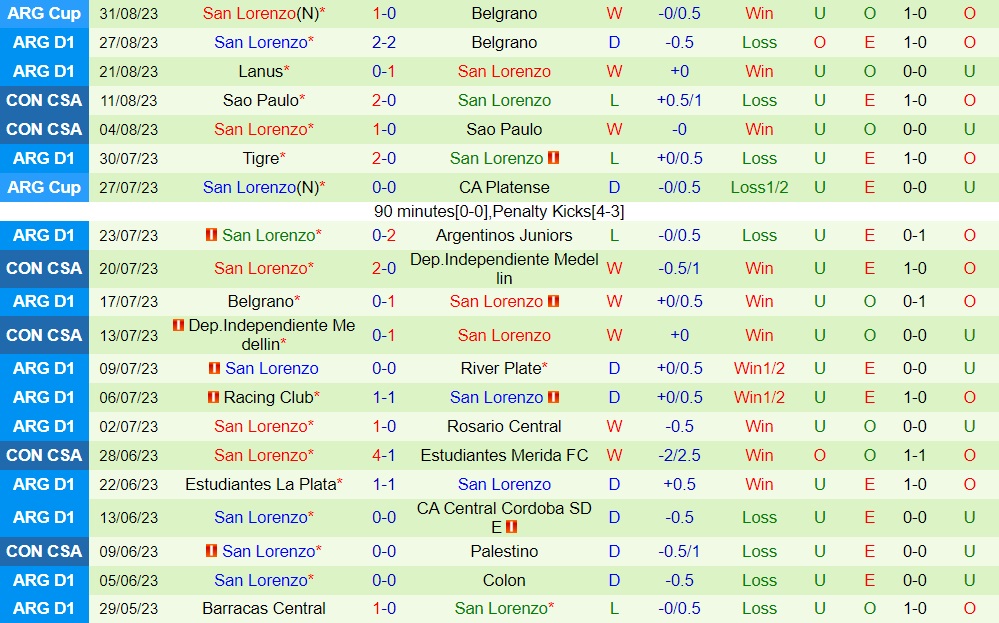Viewport: 999px width, 623px height.
Task: Open the Sao Paulo home team on 11/08/23
Action: [x=260, y=100]
